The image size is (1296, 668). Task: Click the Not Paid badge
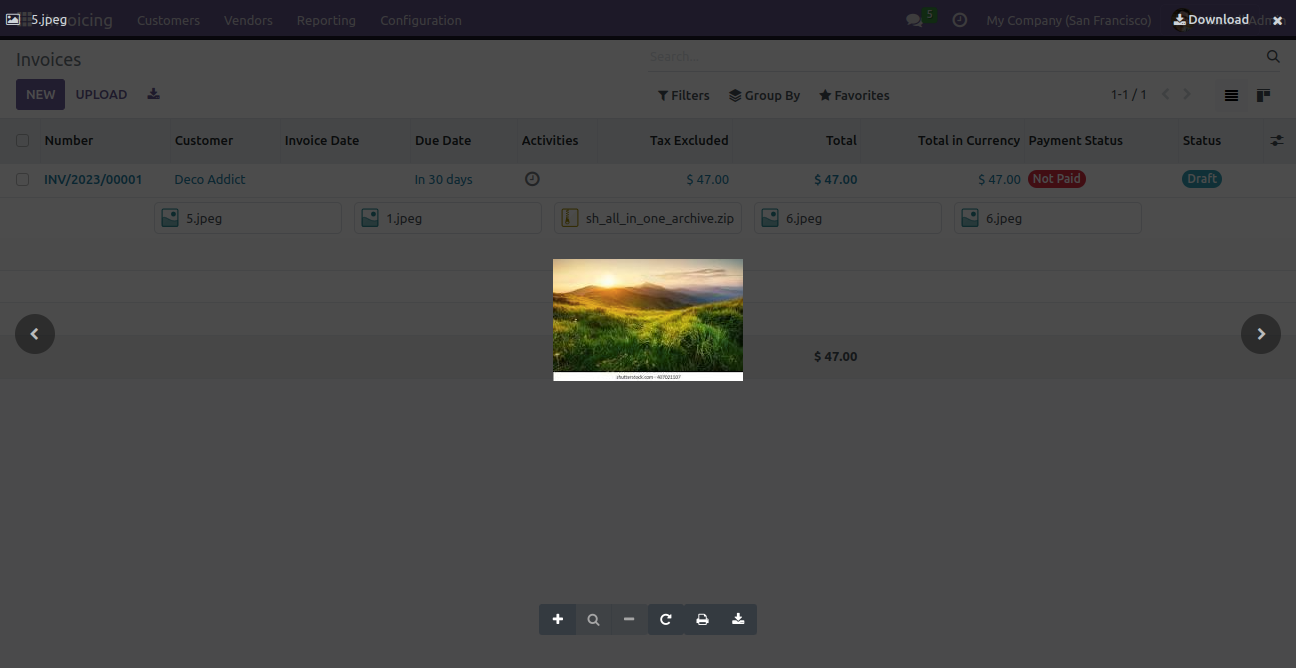pyautogui.click(x=1057, y=179)
